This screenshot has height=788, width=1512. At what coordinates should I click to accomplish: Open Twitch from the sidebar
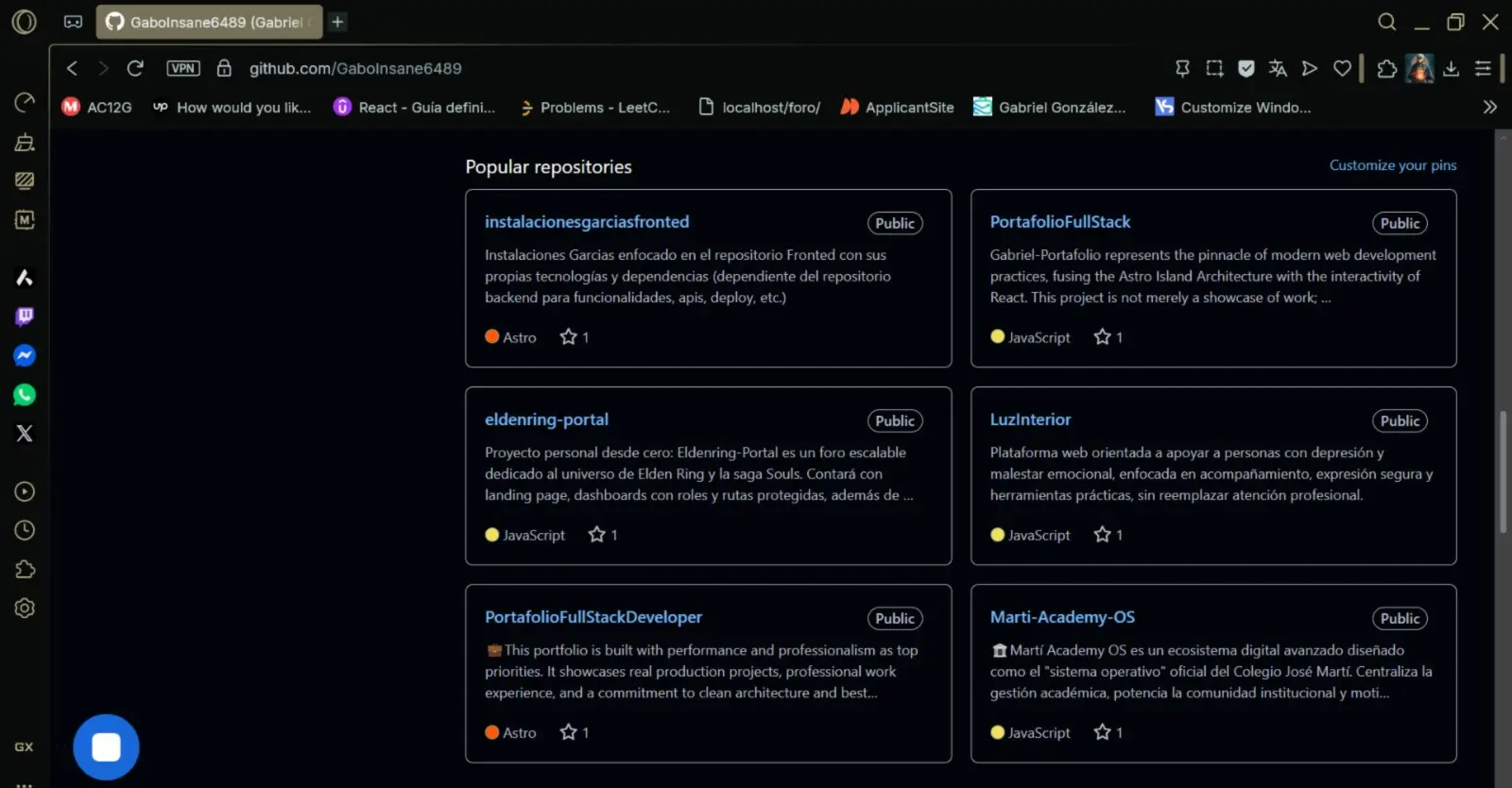pyautogui.click(x=25, y=317)
